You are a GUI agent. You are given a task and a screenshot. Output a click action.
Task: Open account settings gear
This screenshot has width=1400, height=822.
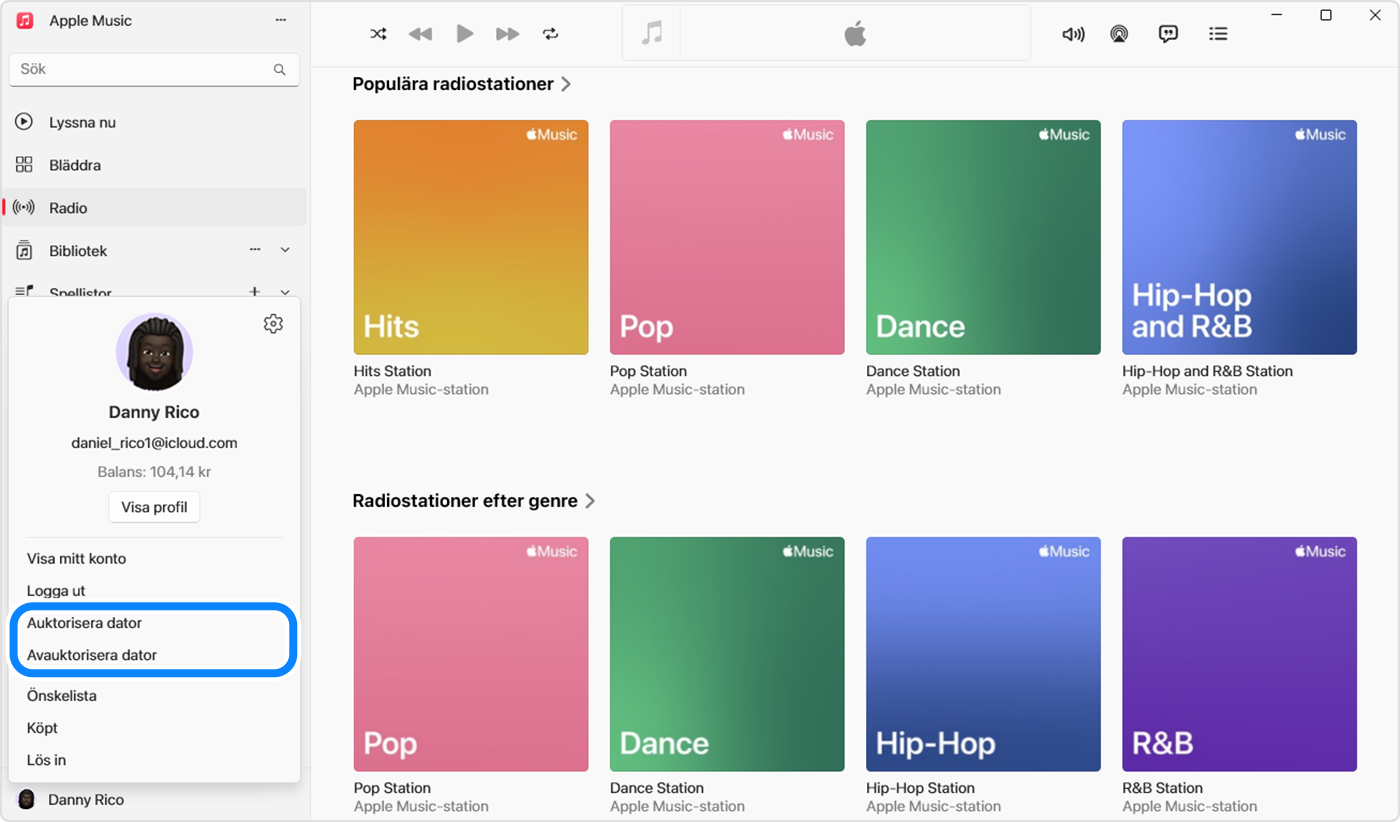point(273,324)
